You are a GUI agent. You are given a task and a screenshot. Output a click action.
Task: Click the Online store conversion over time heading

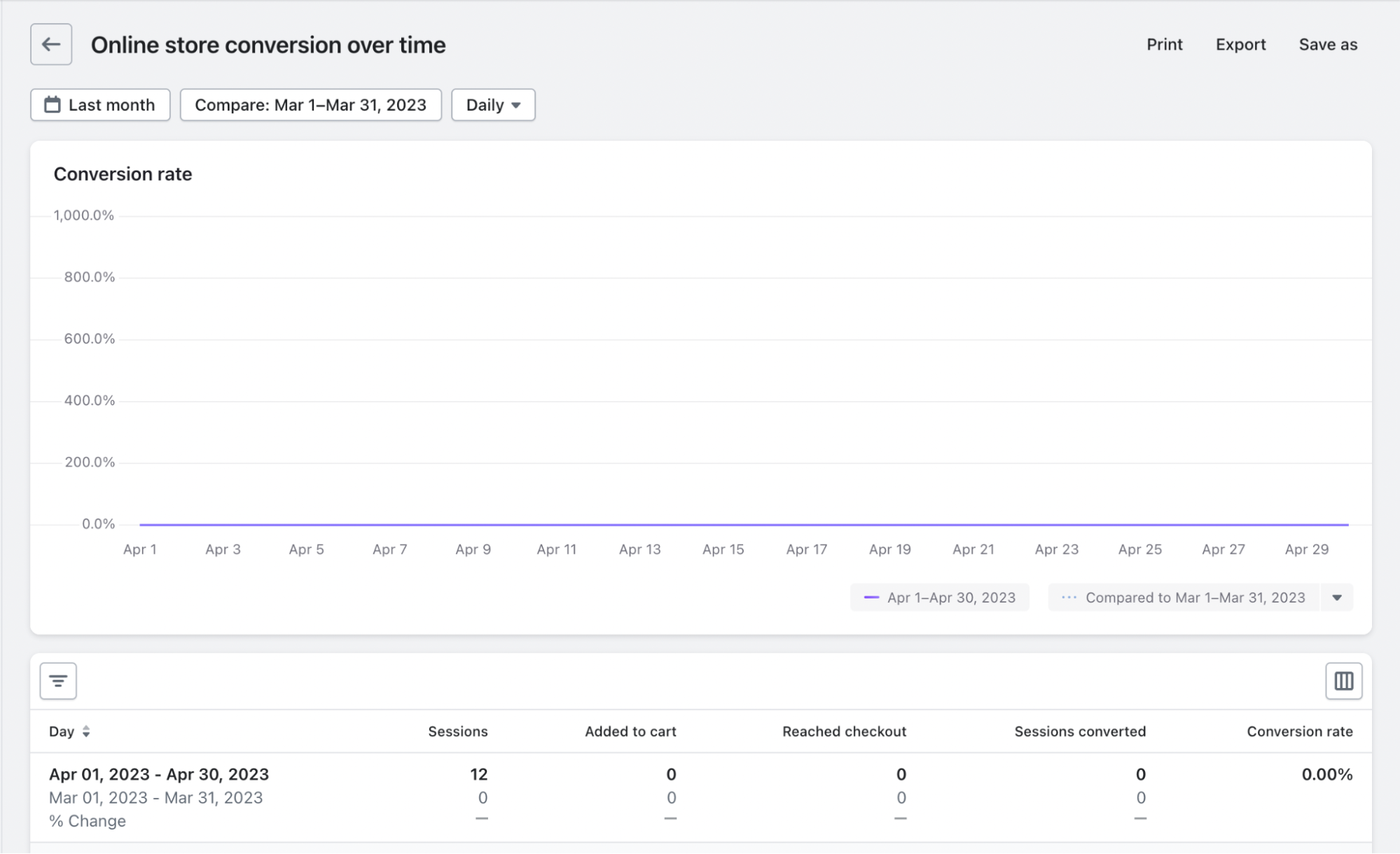click(x=268, y=45)
